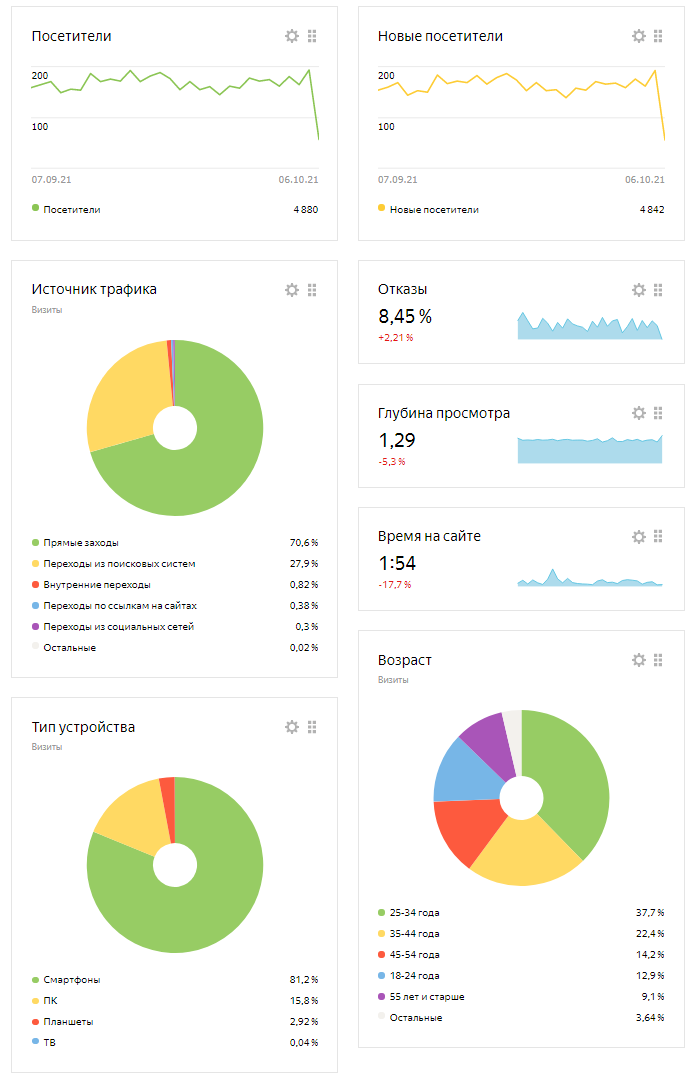
Task: Click grid handle icon of Глубина просмотра widget
Action: pyautogui.click(x=658, y=413)
